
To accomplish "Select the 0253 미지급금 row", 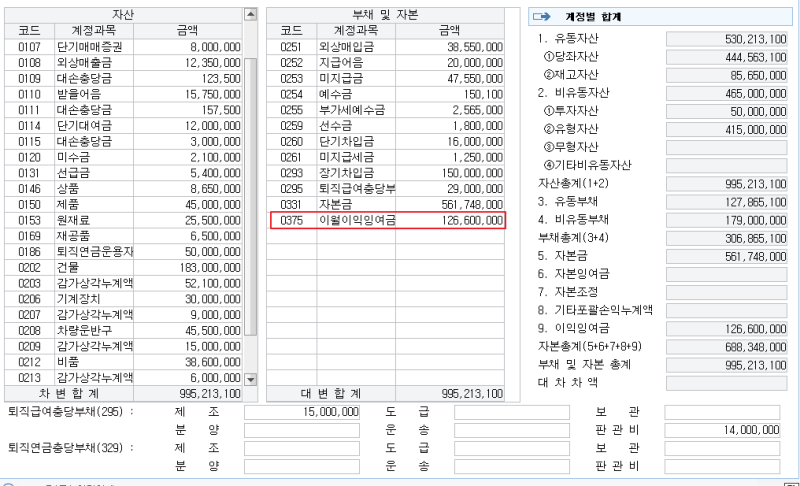I will point(386,79).
